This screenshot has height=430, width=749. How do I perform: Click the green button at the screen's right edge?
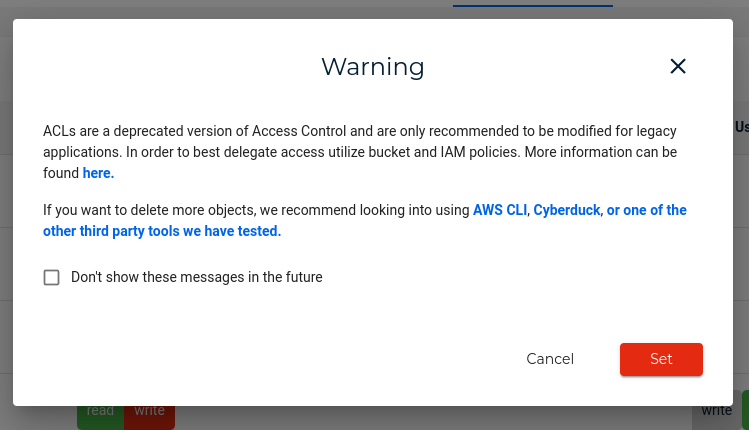coord(745,410)
